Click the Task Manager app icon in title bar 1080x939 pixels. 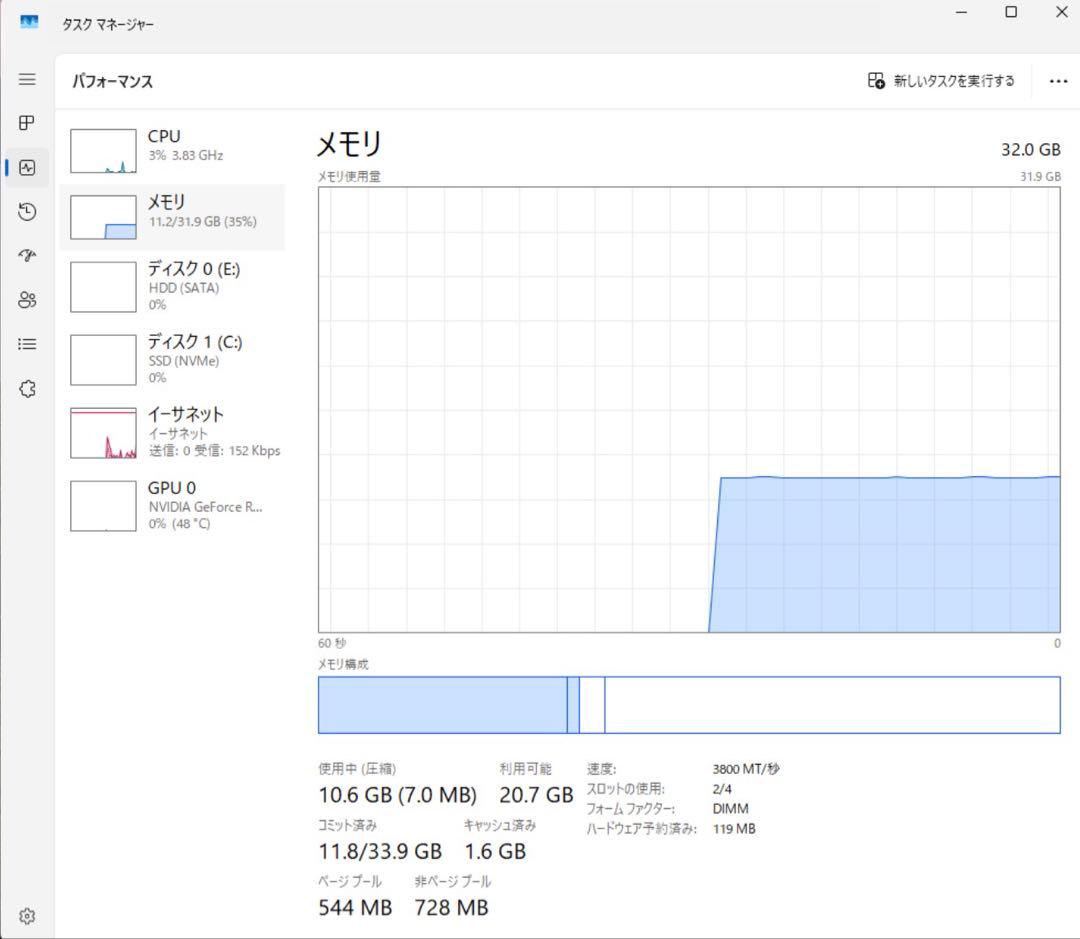(x=29, y=23)
